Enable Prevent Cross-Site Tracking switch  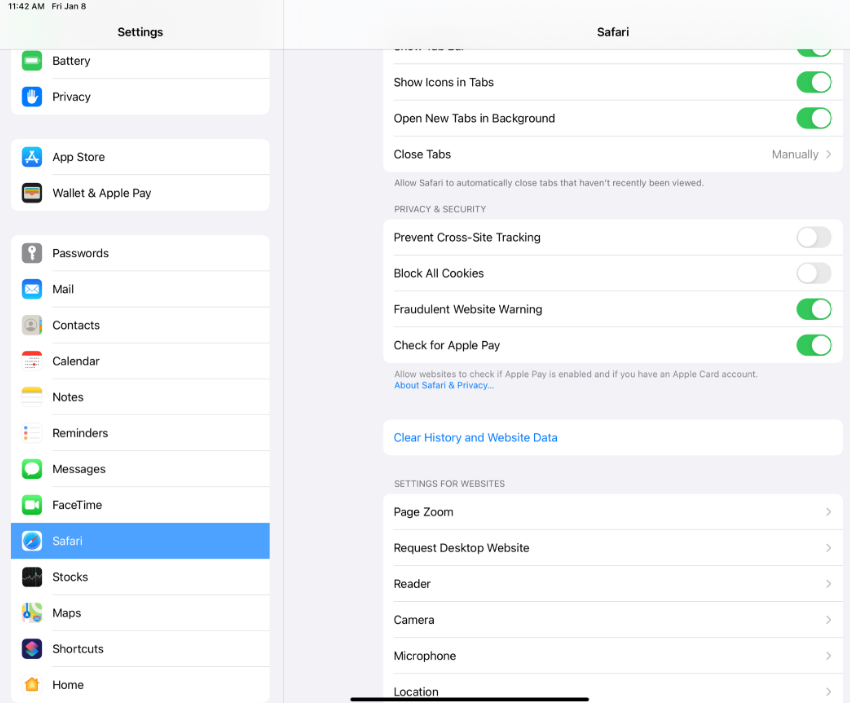[813, 237]
